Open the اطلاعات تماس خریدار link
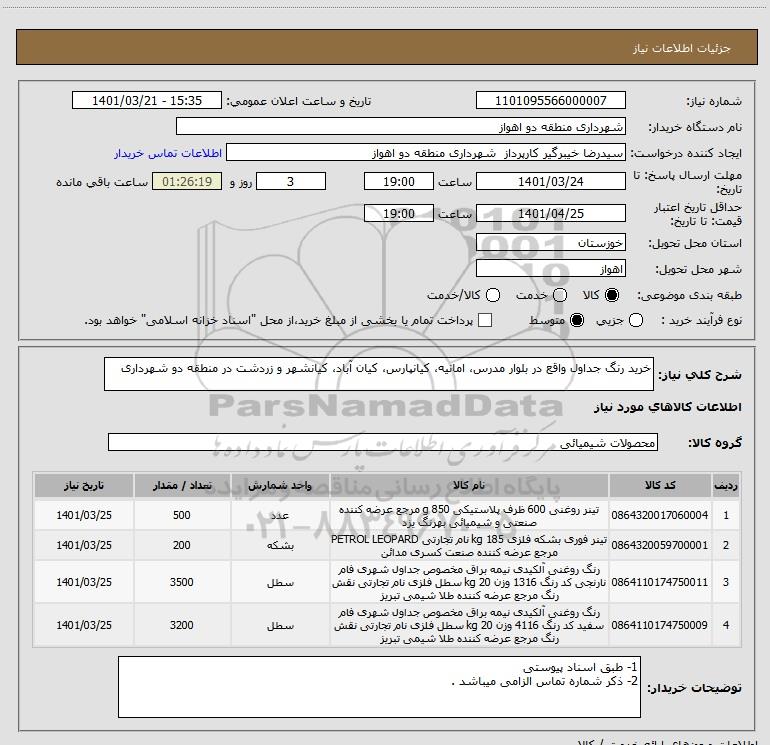Viewport: 770px width, 745px height. pyautogui.click(x=168, y=153)
